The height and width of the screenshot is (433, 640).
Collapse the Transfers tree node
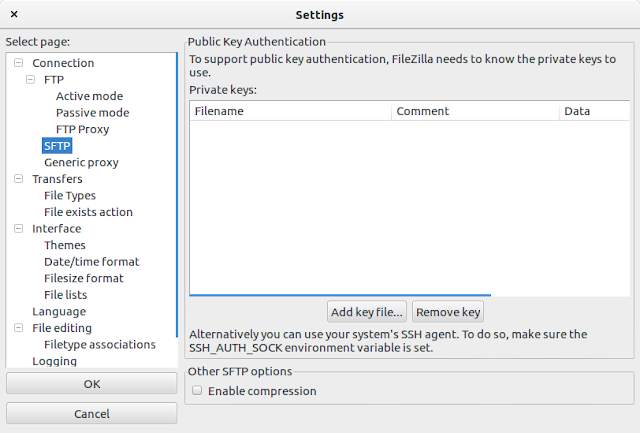click(18, 179)
